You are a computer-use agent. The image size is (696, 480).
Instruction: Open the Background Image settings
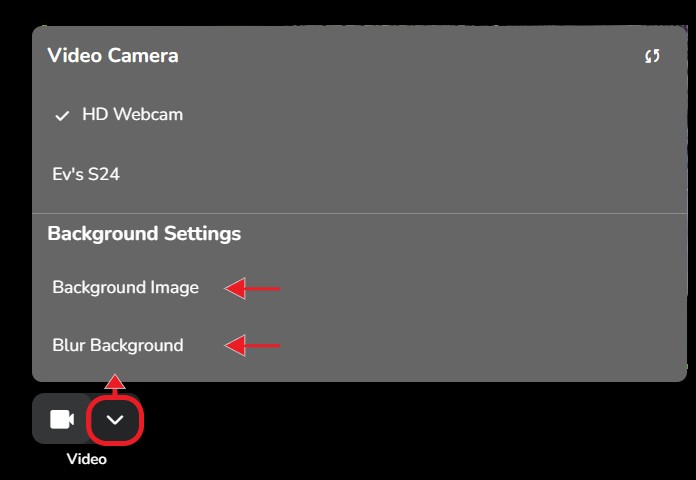coord(126,288)
